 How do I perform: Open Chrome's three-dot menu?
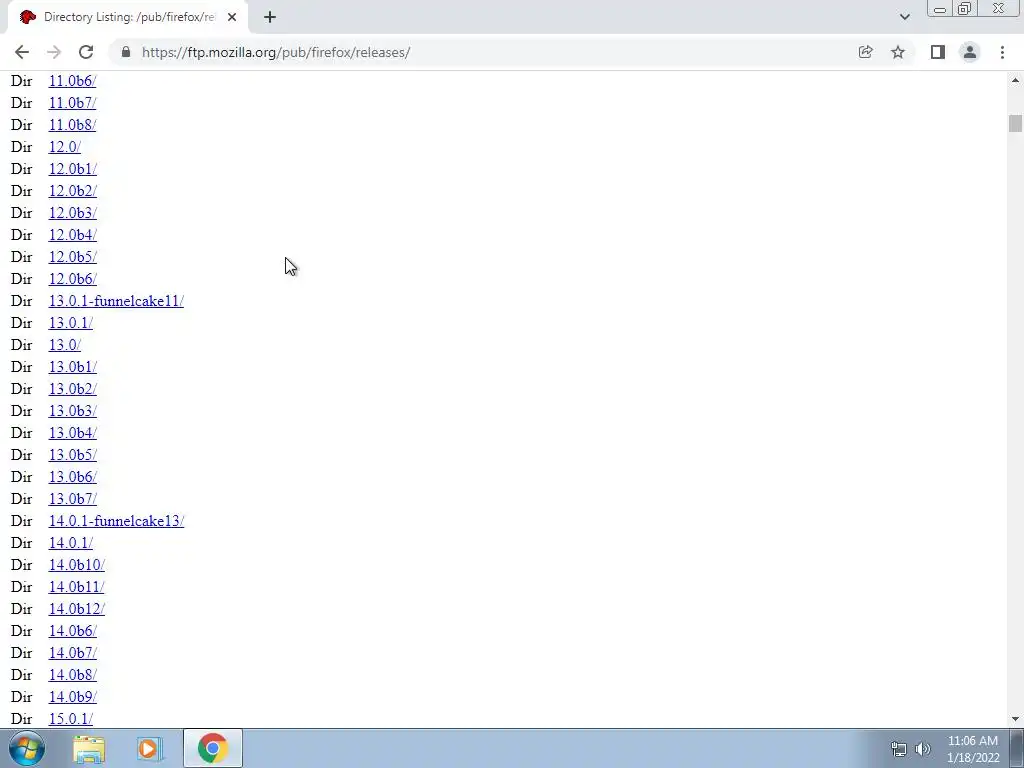1002,52
